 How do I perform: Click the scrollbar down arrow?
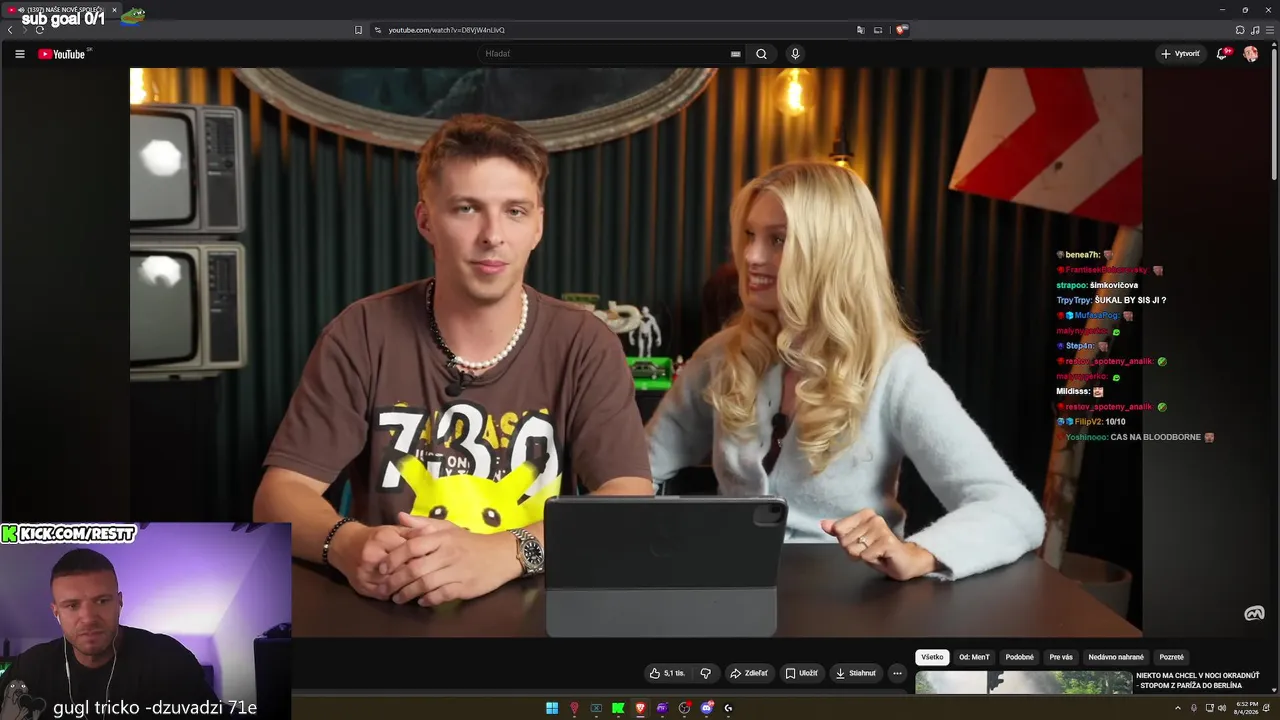point(1274,690)
